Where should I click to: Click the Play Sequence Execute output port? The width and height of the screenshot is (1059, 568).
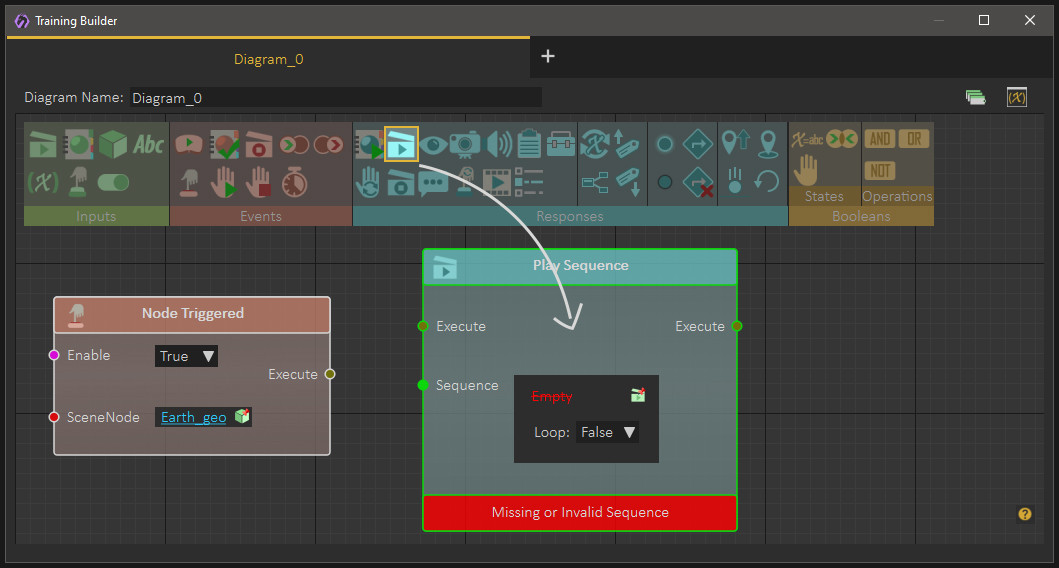[x=737, y=326]
